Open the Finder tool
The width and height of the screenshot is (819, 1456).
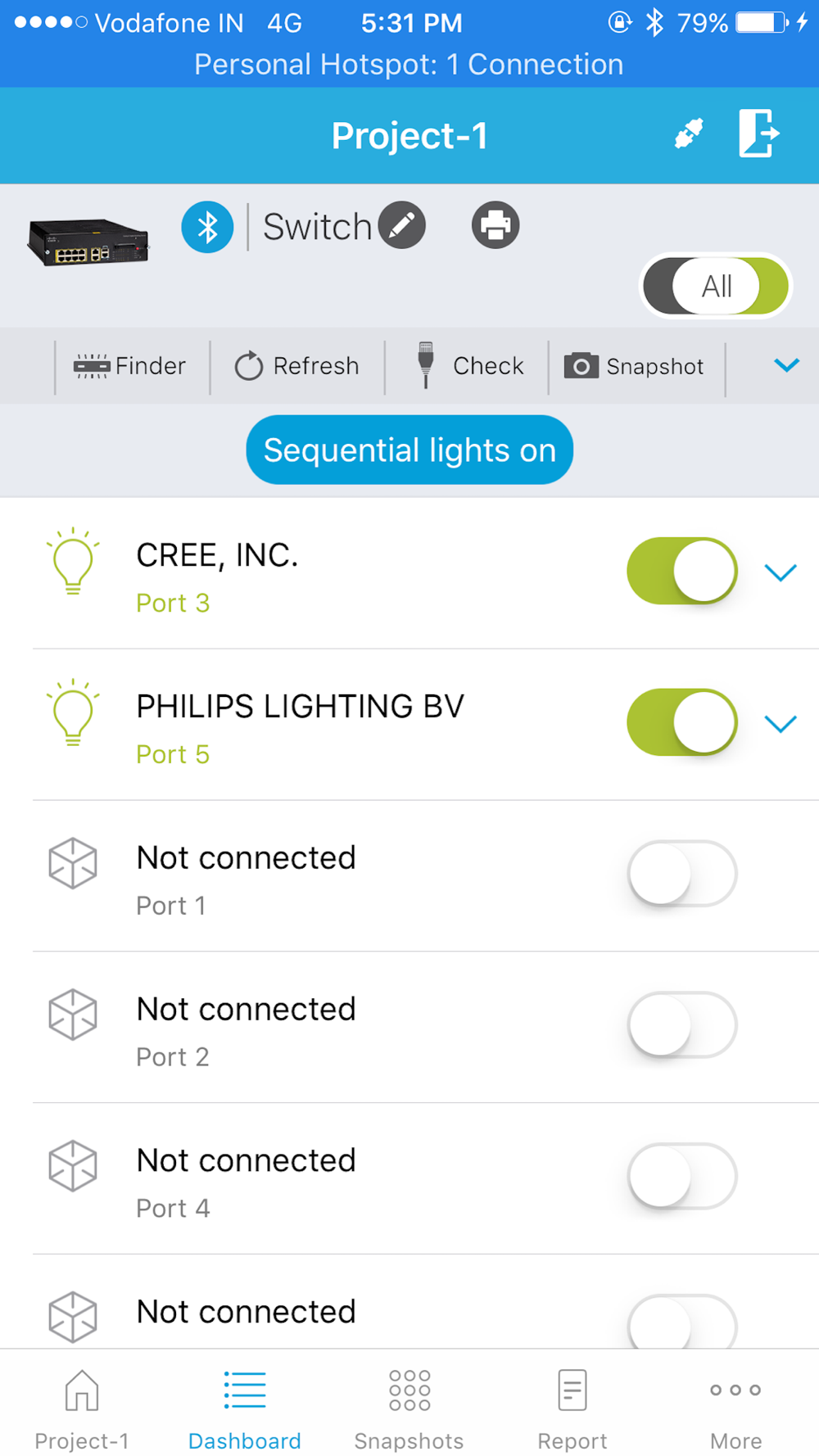coord(131,366)
